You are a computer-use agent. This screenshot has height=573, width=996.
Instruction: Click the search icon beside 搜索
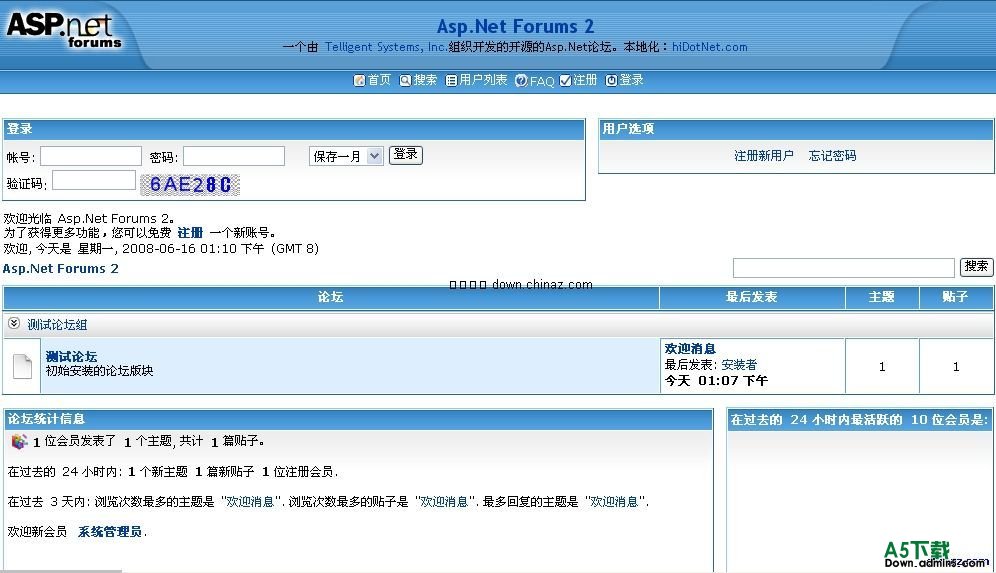coord(405,81)
